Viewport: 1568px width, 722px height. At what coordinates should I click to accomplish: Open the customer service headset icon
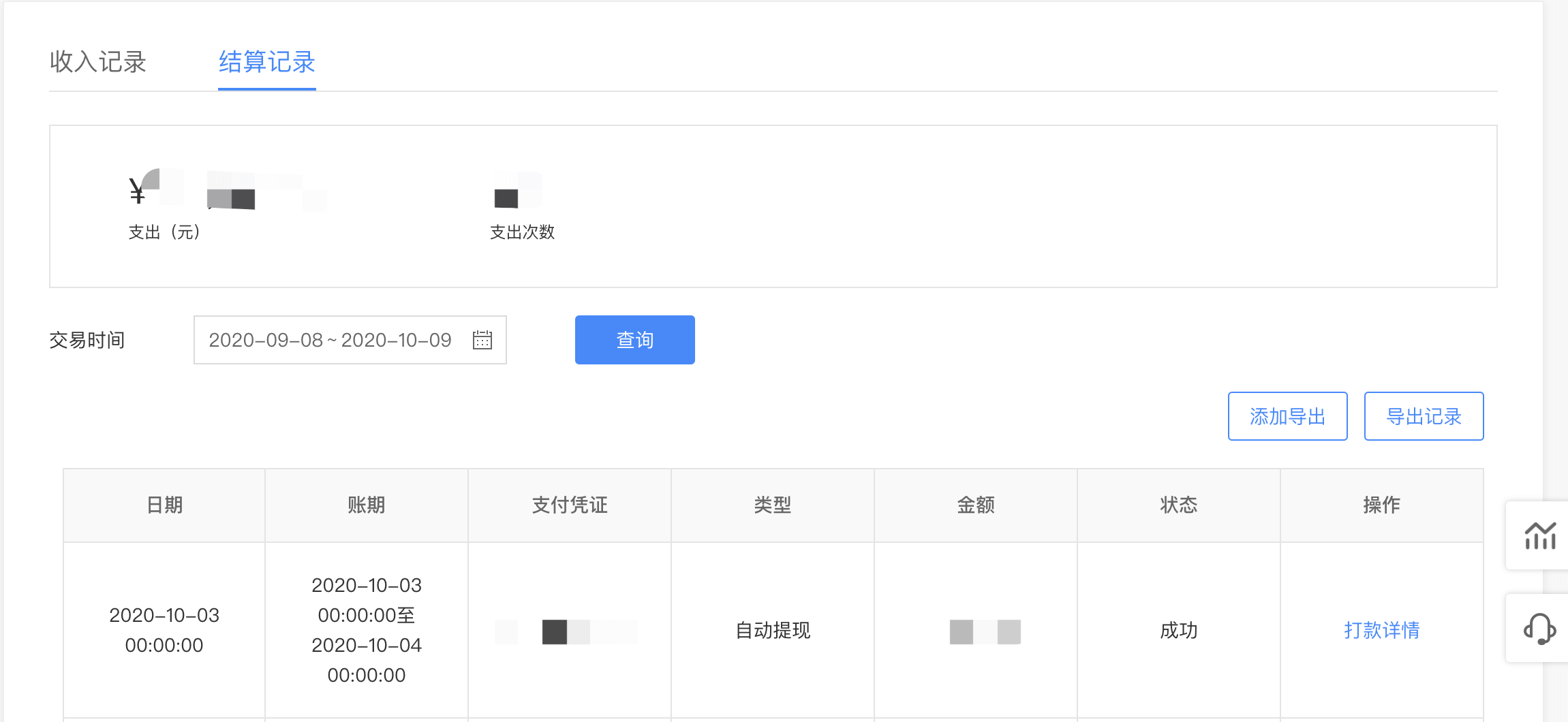coord(1540,628)
